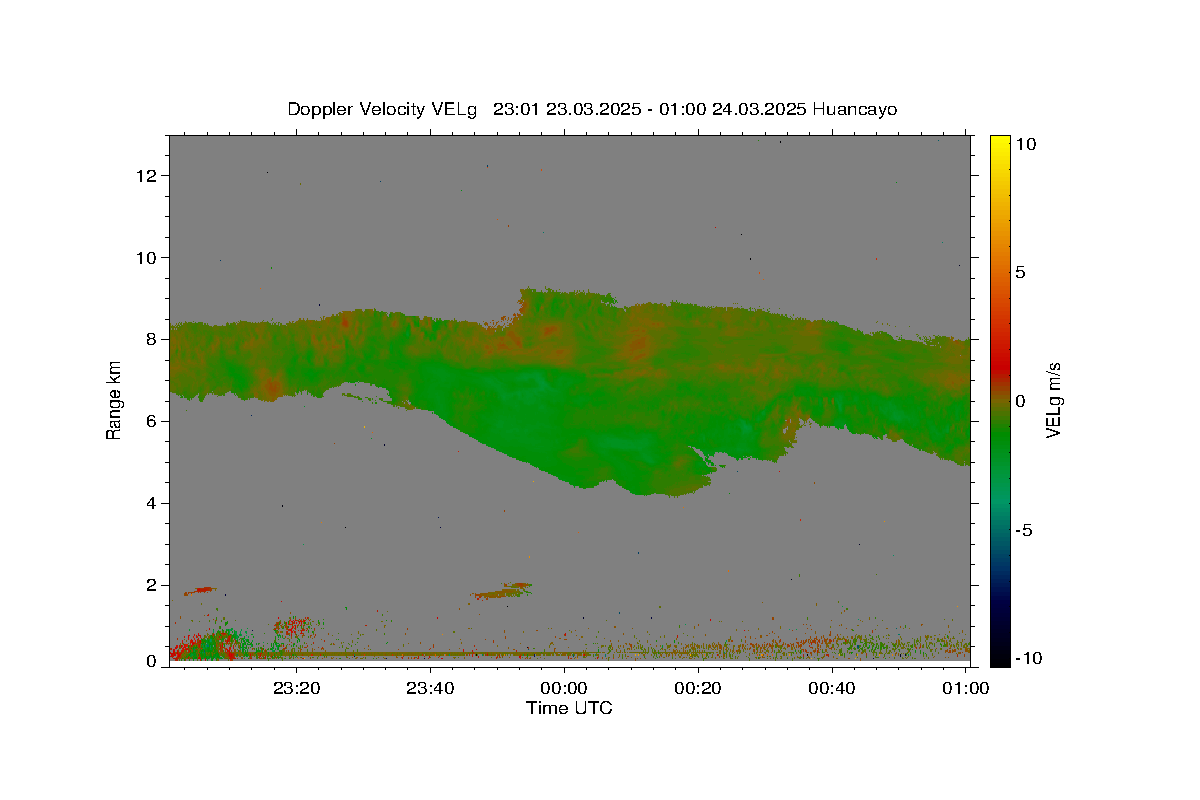Click the colorbar value 5 label
Image resolution: width=1200 pixels, height=800 pixels.
click(1020, 273)
